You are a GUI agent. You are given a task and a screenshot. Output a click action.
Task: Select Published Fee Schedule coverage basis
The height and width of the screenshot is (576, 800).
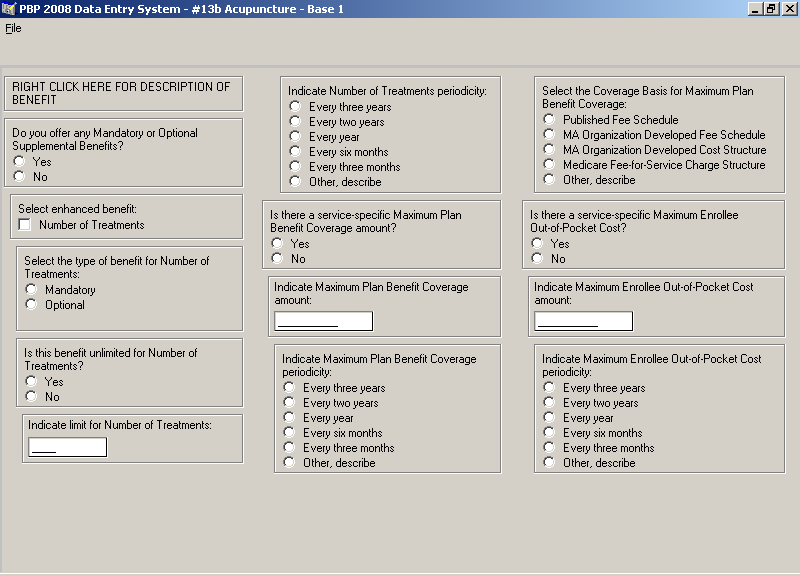(x=549, y=119)
